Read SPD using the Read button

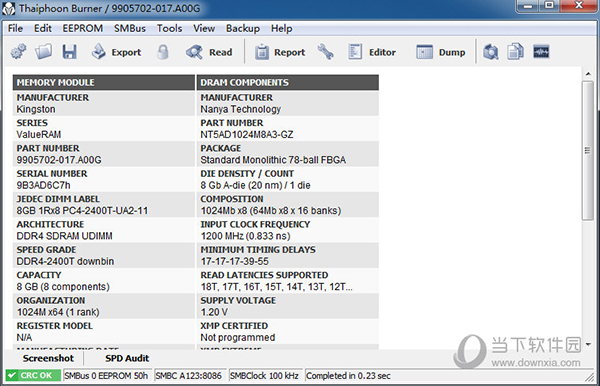coord(209,52)
